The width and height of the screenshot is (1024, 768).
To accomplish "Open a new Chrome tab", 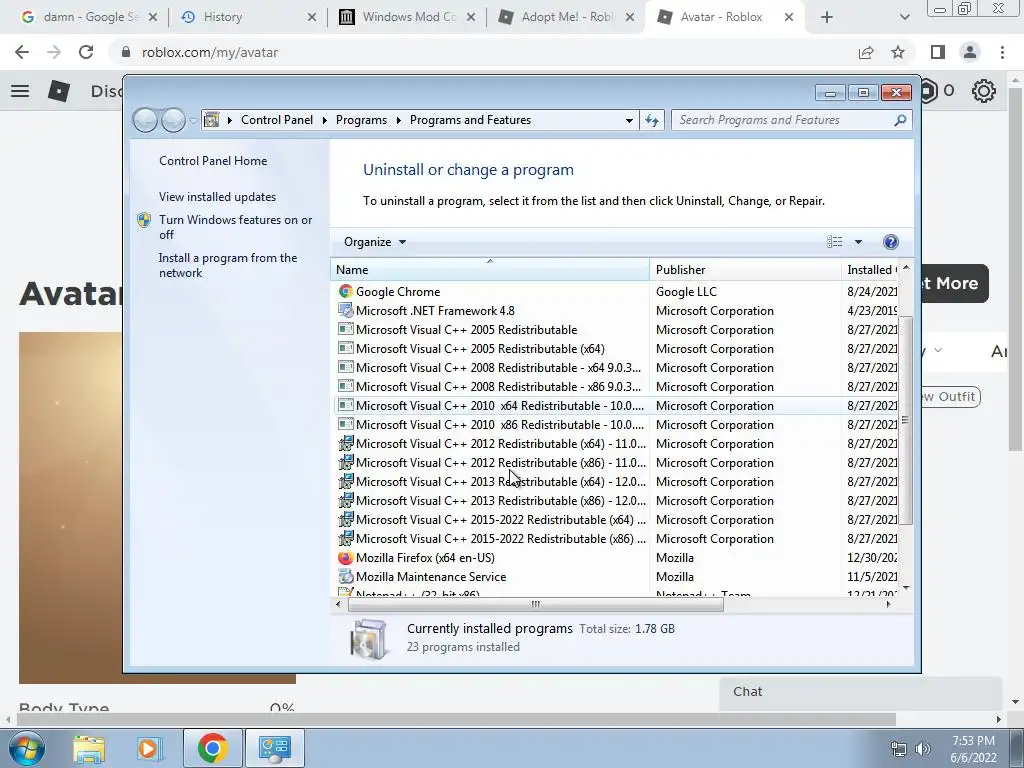I will (x=827, y=17).
